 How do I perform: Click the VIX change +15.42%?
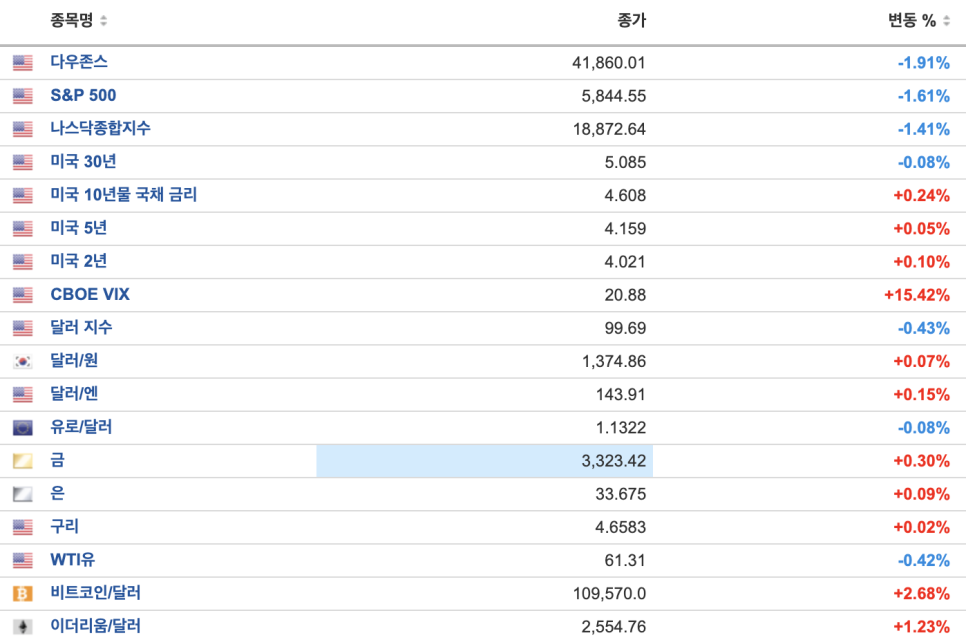(x=917, y=295)
